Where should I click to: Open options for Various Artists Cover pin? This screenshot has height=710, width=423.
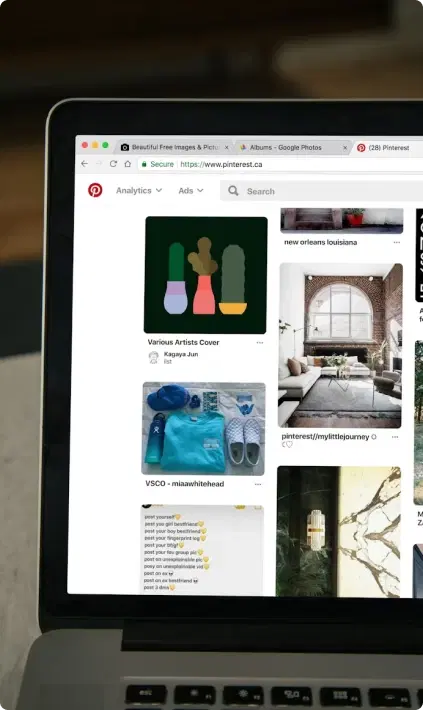pos(260,343)
